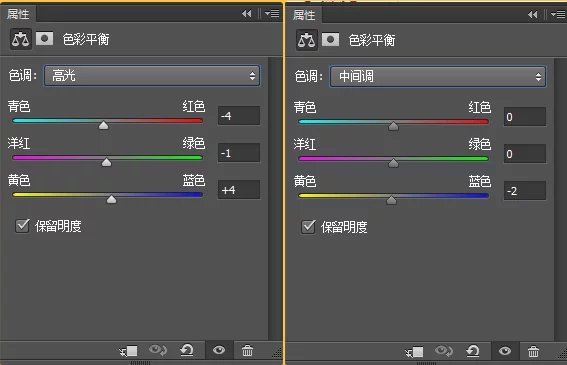Click the 洋红–绿色 slider handle in the 中间调 panel
The width and height of the screenshot is (567, 365).
point(393,163)
